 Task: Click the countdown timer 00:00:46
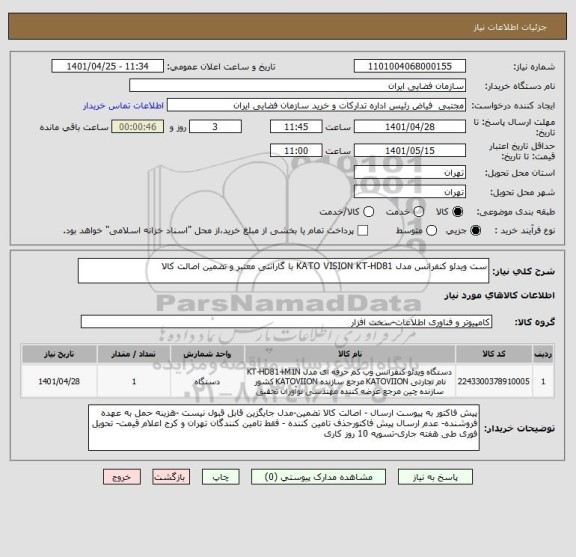coord(138,127)
